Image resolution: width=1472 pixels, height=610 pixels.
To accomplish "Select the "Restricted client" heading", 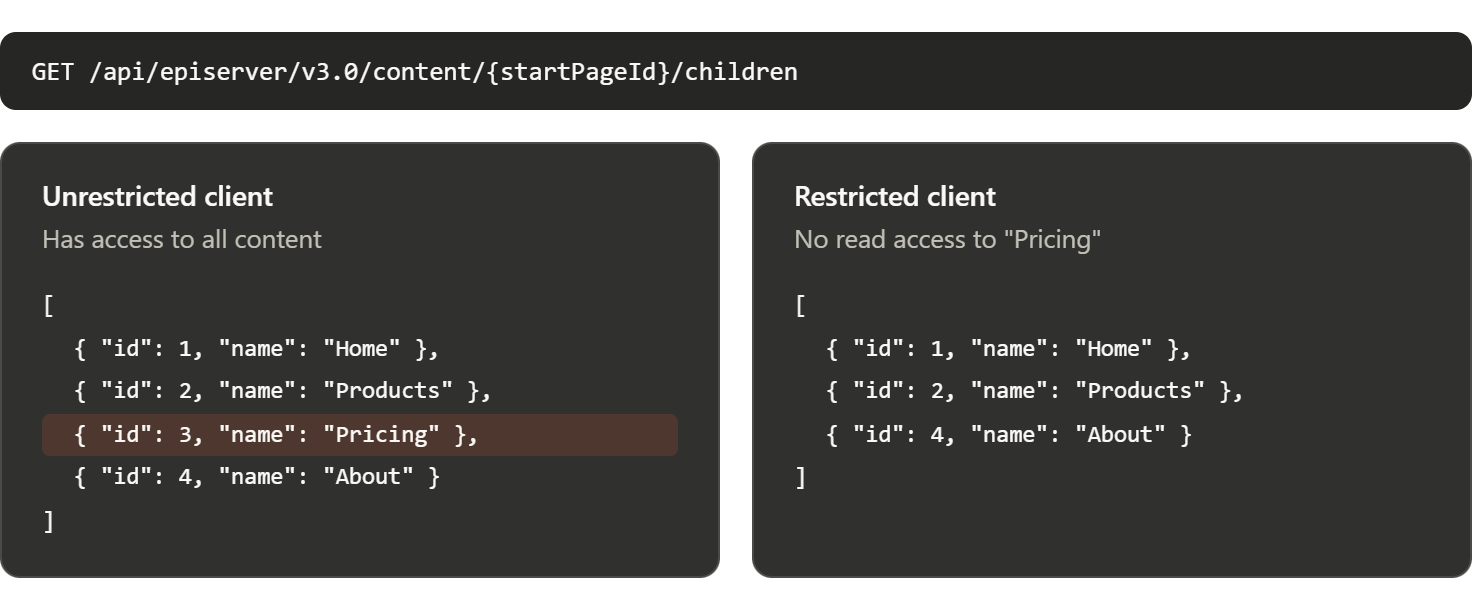I will (895, 196).
